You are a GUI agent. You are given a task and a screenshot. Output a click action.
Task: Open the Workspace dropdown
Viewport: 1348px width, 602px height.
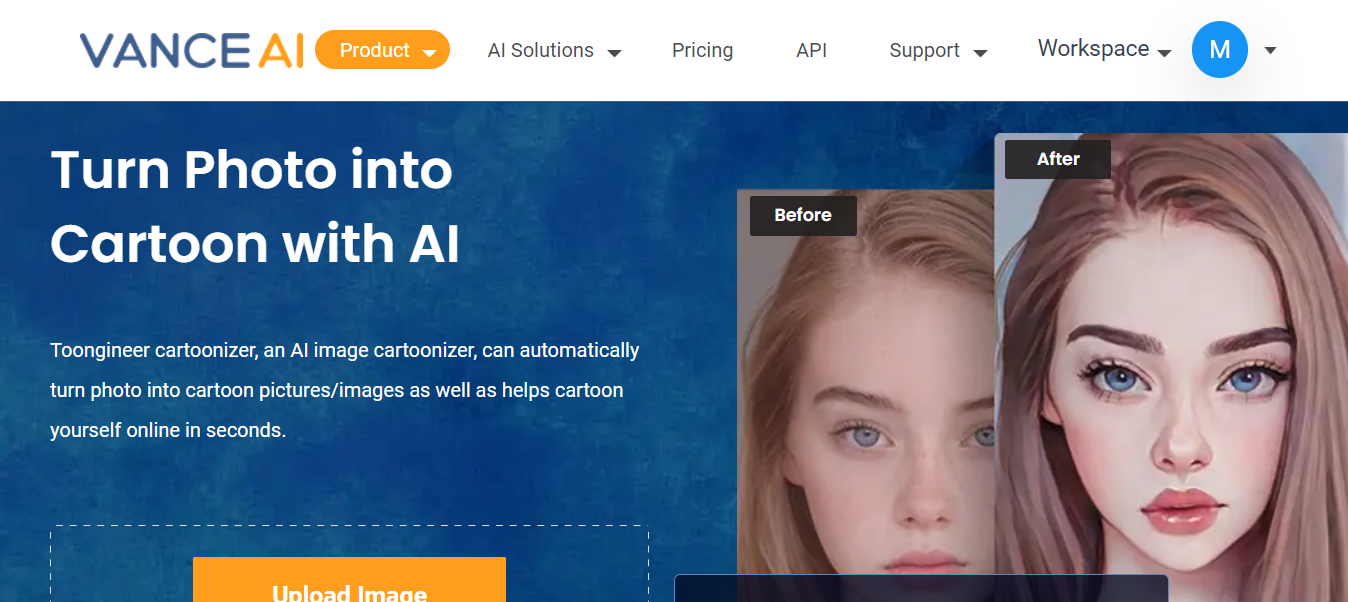point(1104,49)
